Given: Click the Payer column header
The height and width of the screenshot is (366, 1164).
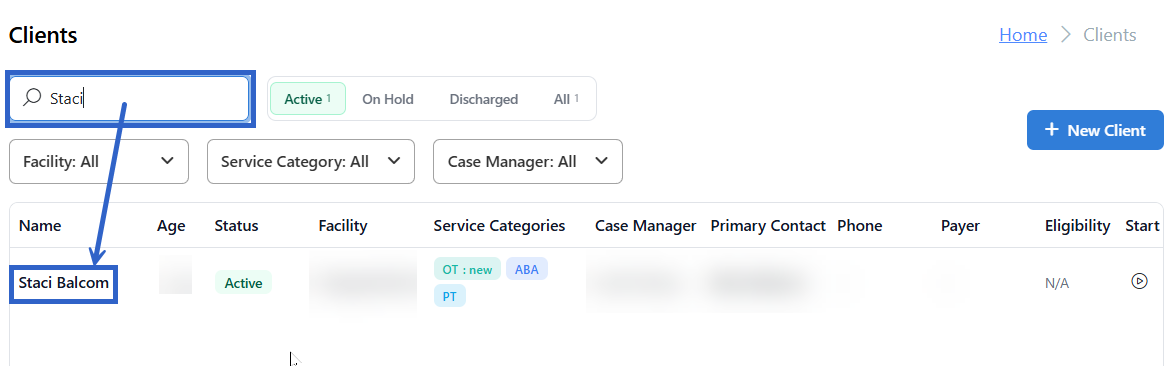Looking at the screenshot, I should point(961,226).
